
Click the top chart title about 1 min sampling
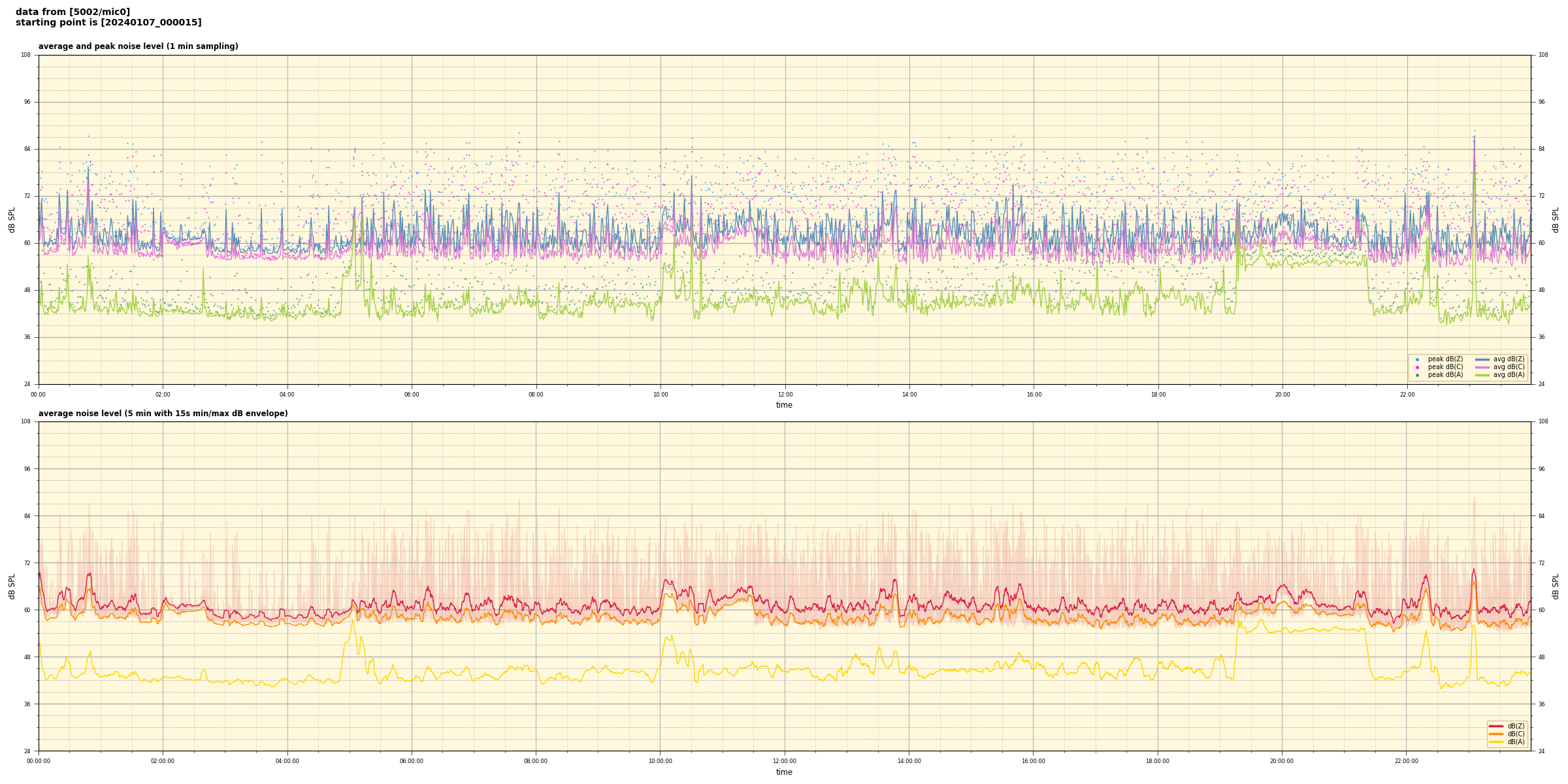pos(138,46)
